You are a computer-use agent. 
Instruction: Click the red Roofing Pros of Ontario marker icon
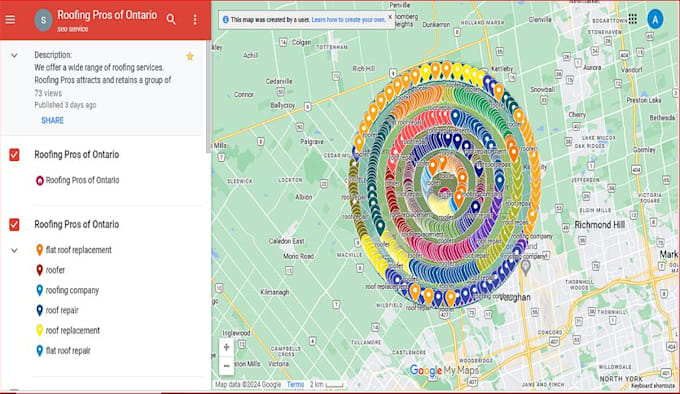point(39,180)
